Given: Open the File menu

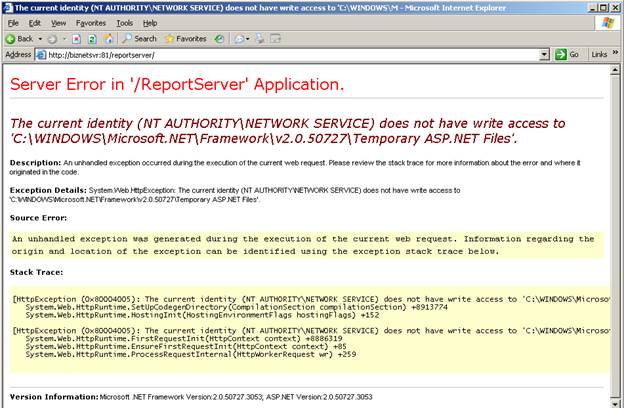Looking at the screenshot, I should pos(13,23).
